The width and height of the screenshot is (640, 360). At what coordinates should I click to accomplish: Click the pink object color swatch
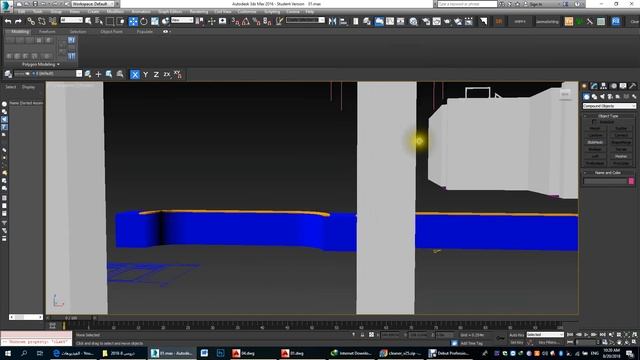click(631, 181)
